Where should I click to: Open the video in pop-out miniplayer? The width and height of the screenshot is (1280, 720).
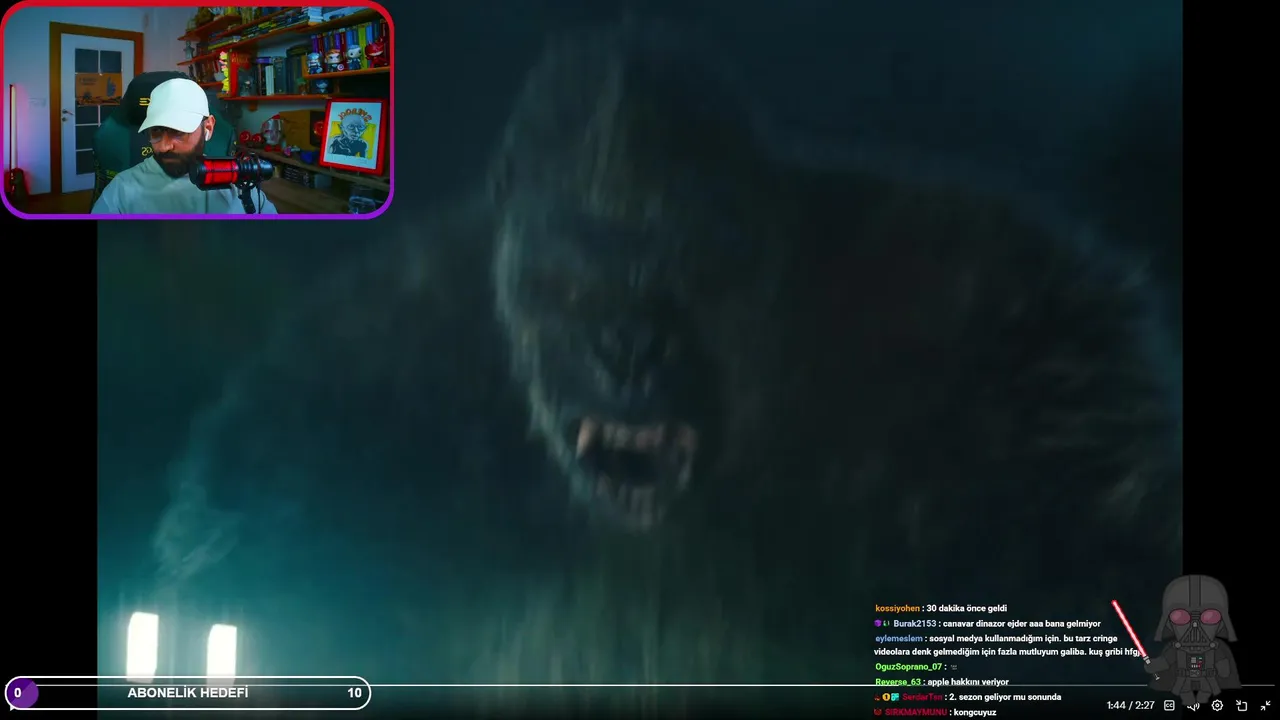click(1241, 706)
